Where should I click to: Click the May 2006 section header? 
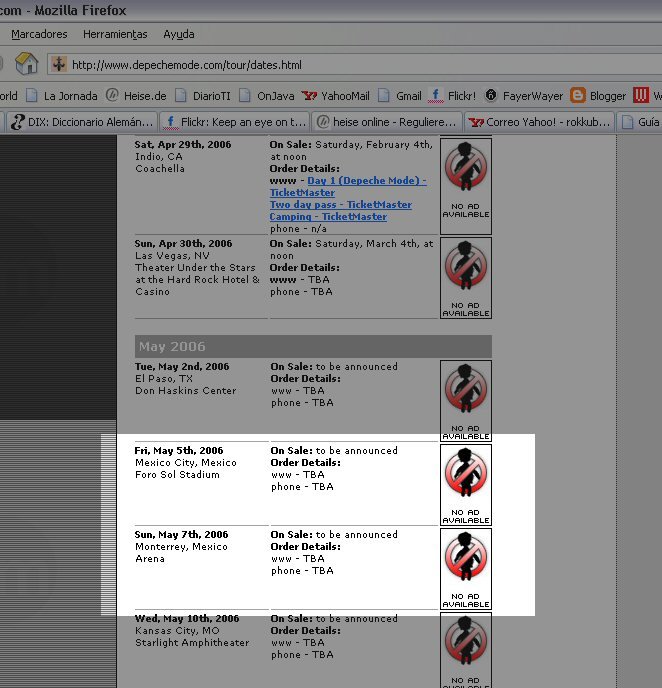[313, 347]
